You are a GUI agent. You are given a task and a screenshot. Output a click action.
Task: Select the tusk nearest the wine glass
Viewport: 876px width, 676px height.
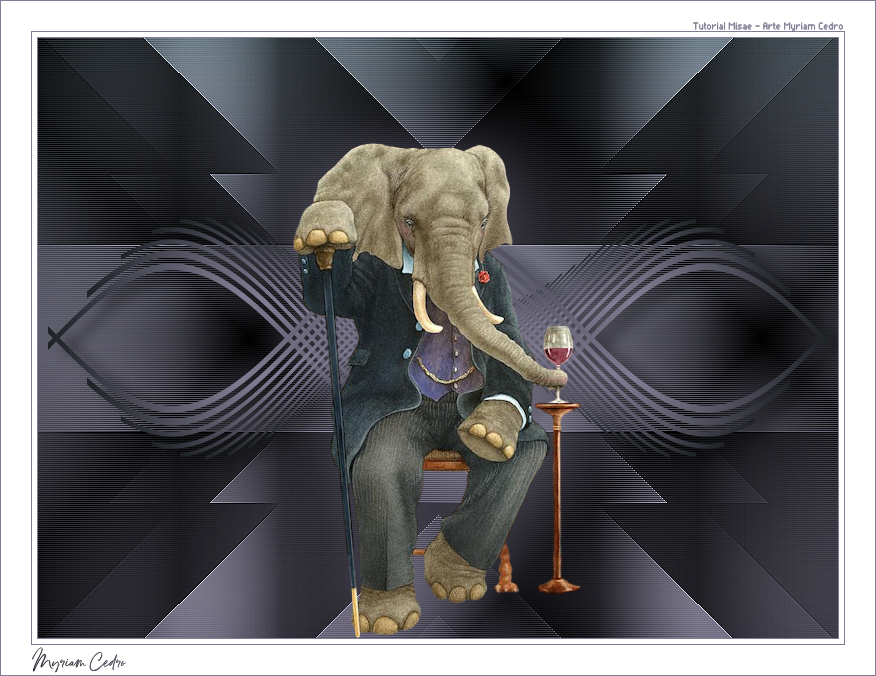pos(485,310)
